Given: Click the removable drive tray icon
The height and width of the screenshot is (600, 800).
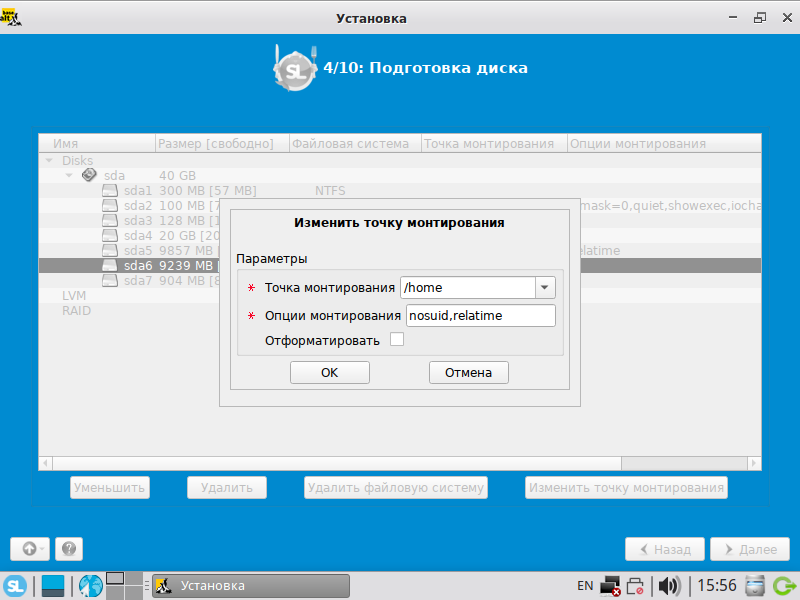Looking at the screenshot, I should pos(755,586).
